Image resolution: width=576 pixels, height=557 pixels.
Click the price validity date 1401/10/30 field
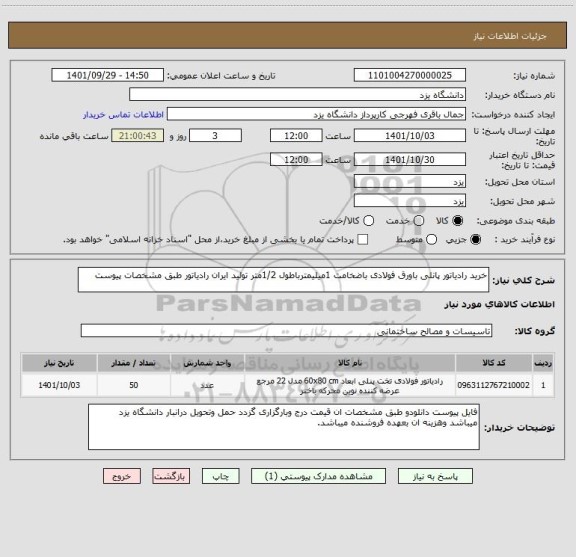(410, 159)
